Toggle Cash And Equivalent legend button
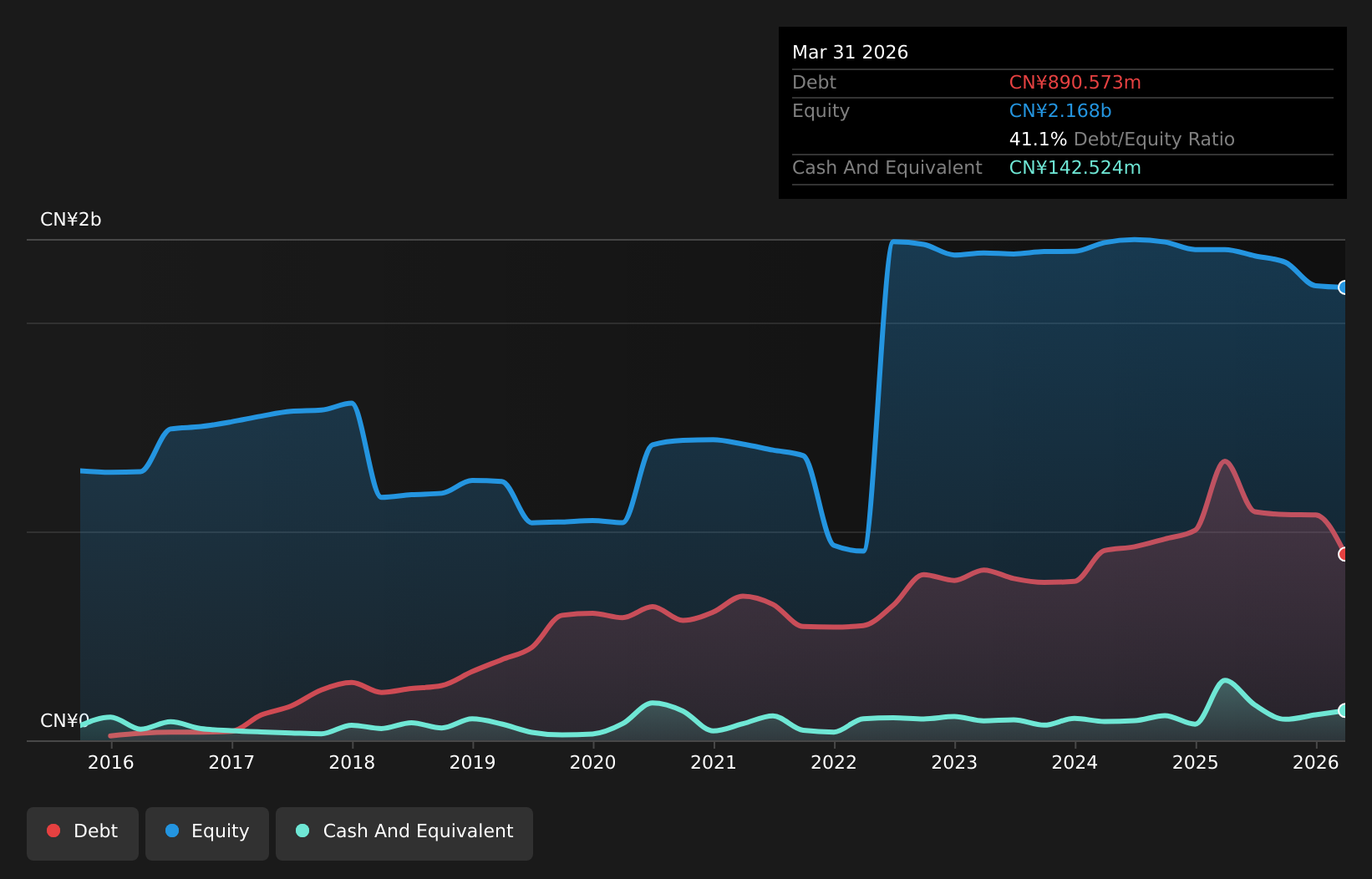 click(404, 833)
